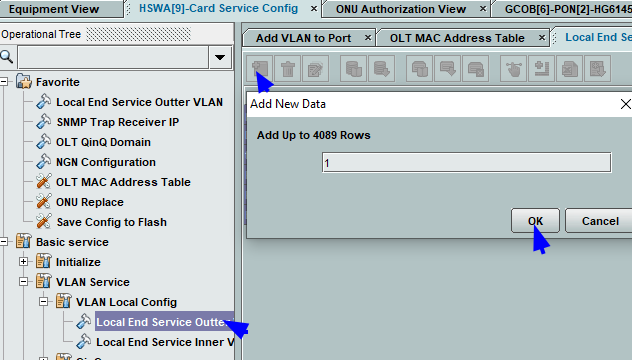
Task: Open the search box dropdown arrow
Action: point(220,57)
